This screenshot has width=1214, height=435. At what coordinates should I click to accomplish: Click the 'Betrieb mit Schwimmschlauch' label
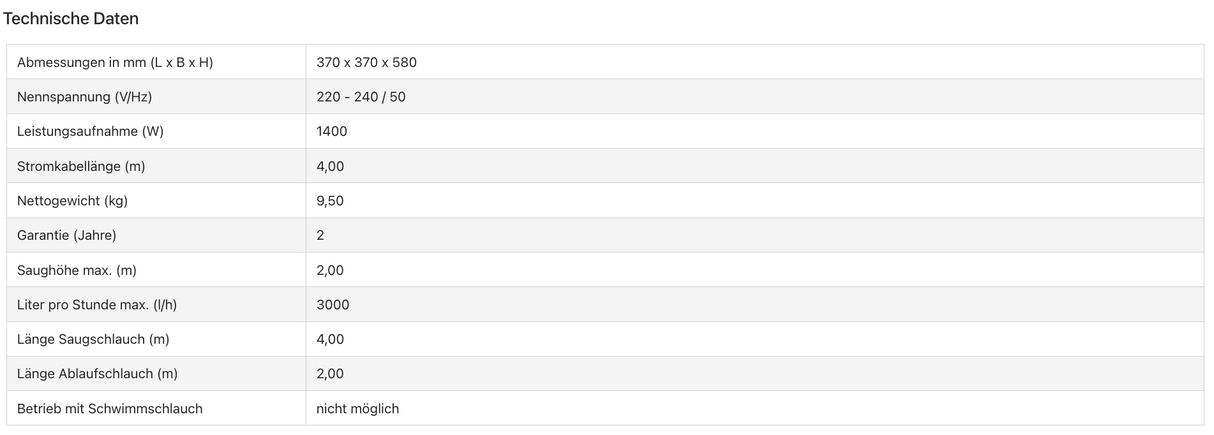coord(110,408)
